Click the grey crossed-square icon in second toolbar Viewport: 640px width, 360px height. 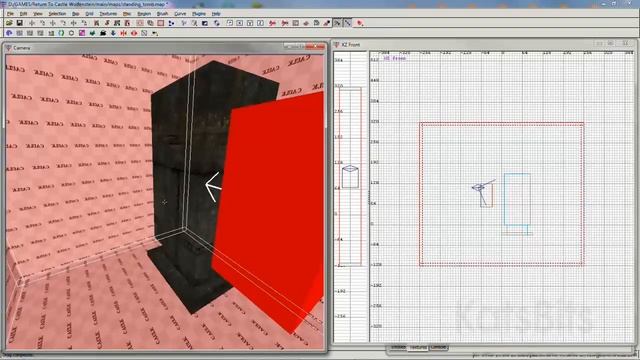[144, 33]
